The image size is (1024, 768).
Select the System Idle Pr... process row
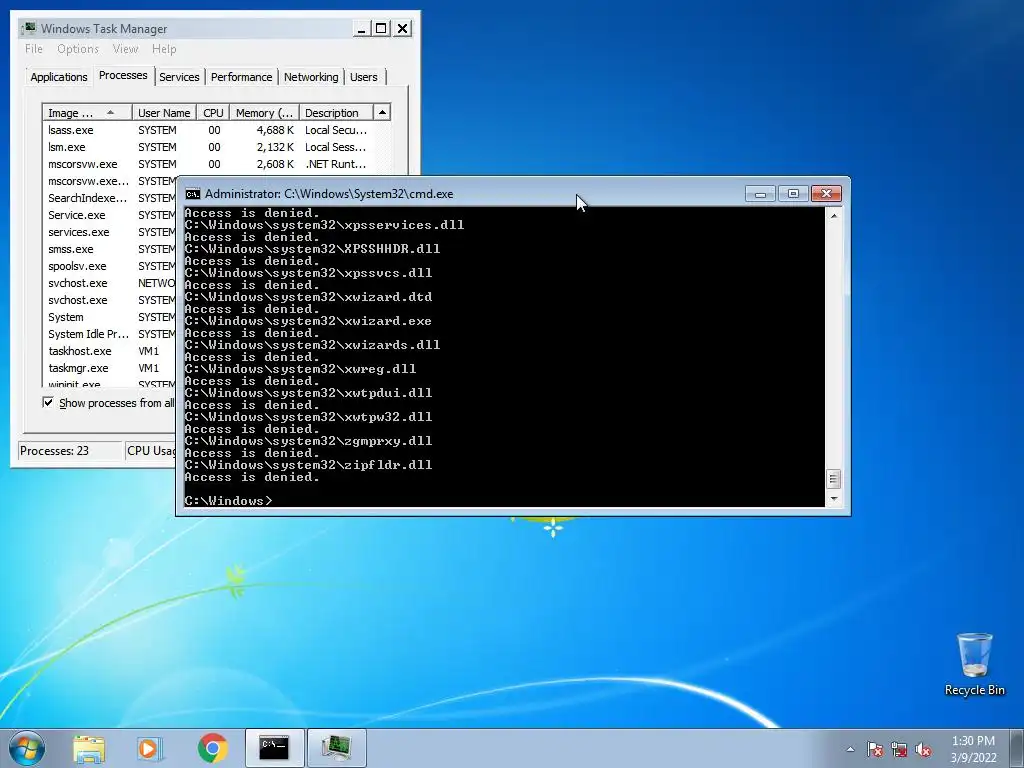pos(110,334)
